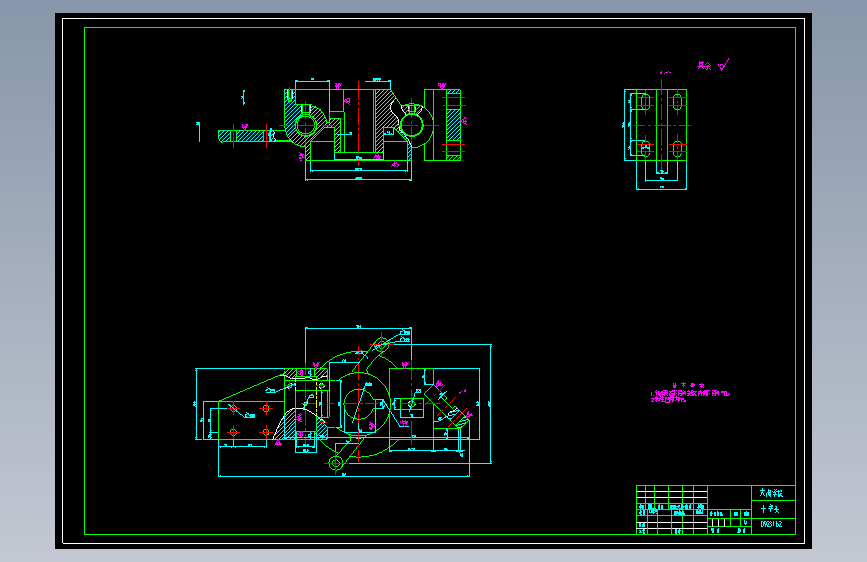Click the magenta surface roughness symbol beside 其余
Image resolution: width=867 pixels, height=562 pixels.
coord(724,65)
